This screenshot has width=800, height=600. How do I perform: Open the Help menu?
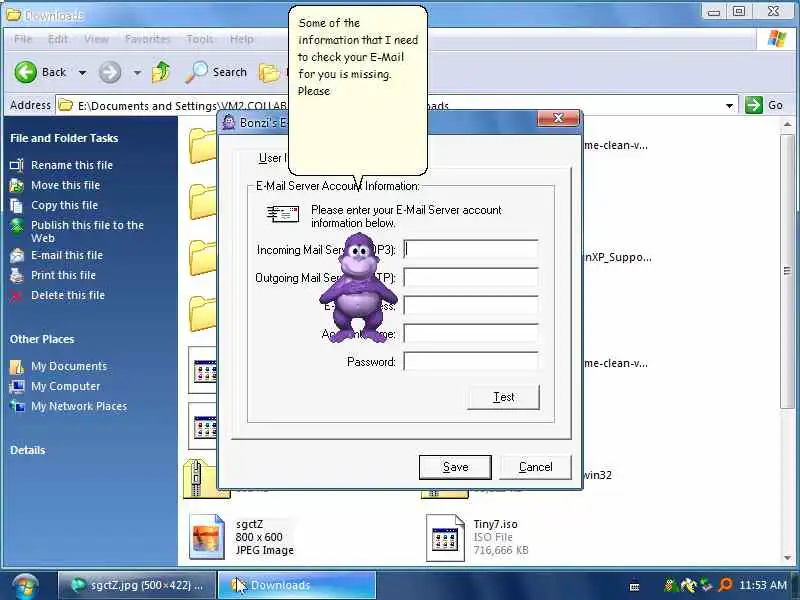click(242, 39)
